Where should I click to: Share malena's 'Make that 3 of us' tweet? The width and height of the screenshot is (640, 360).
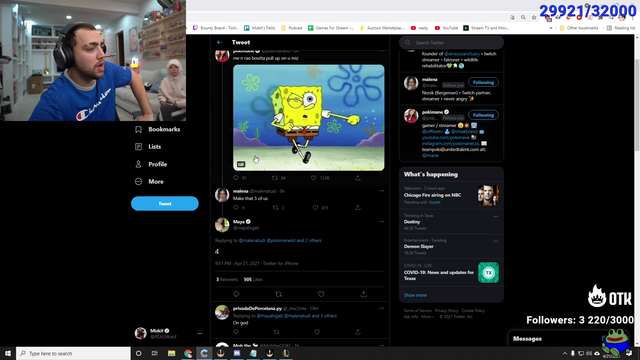tap(358, 208)
